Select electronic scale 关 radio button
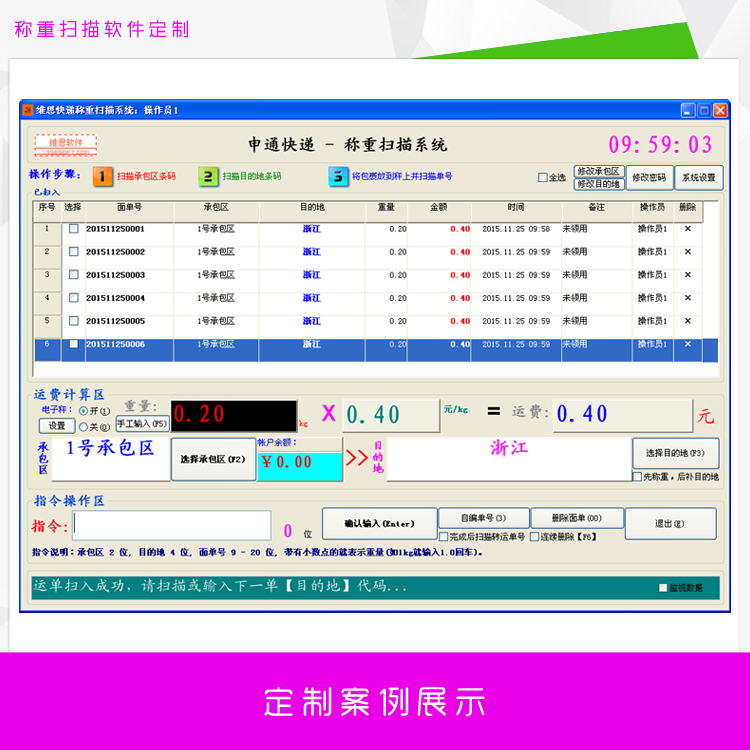The image size is (750, 750). [x=83, y=427]
